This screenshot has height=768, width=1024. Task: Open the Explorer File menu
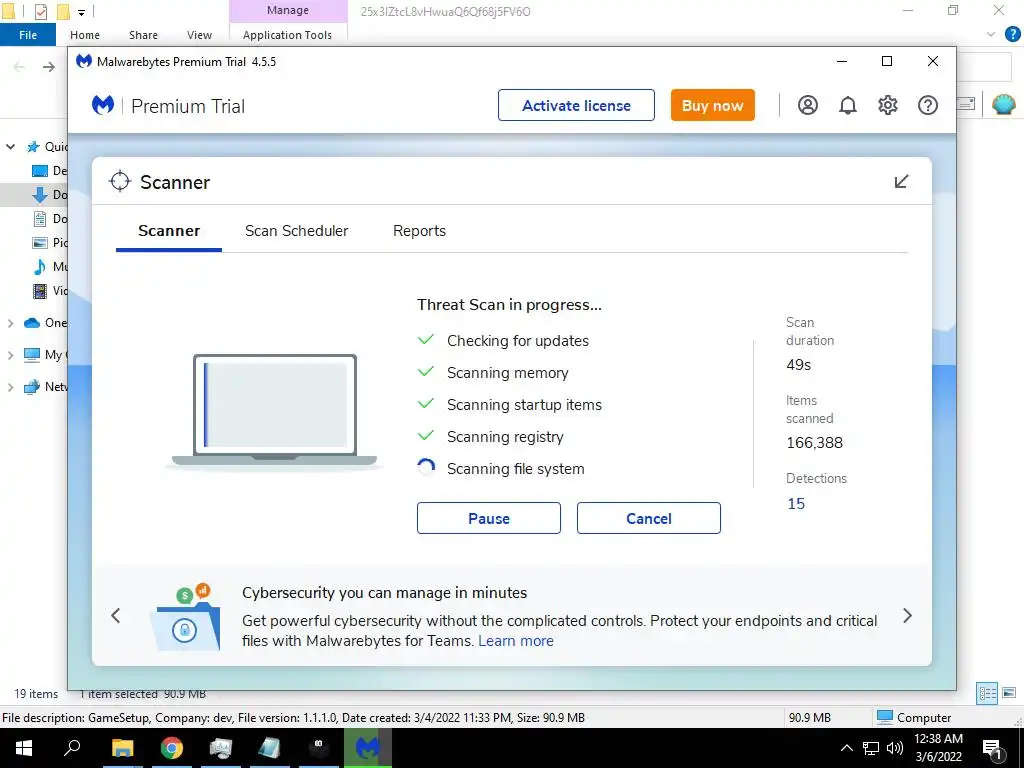(x=28, y=35)
